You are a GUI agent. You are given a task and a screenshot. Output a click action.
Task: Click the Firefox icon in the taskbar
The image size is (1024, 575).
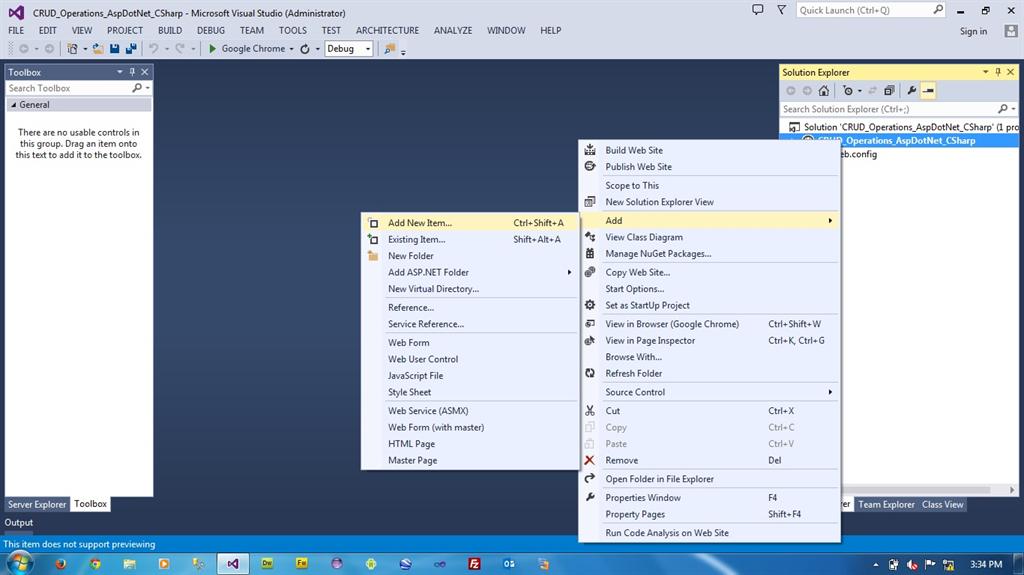pos(61,563)
